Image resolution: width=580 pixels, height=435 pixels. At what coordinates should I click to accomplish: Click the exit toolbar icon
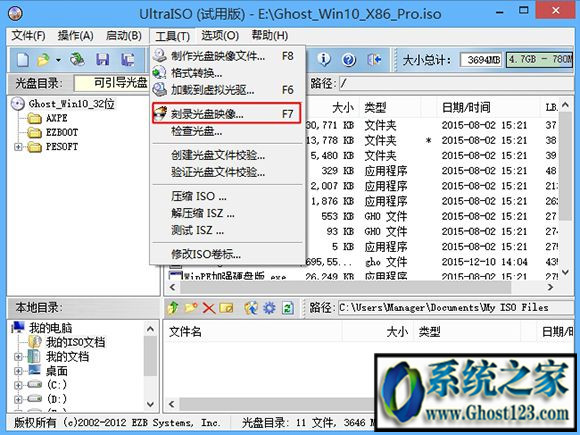click(x=374, y=59)
